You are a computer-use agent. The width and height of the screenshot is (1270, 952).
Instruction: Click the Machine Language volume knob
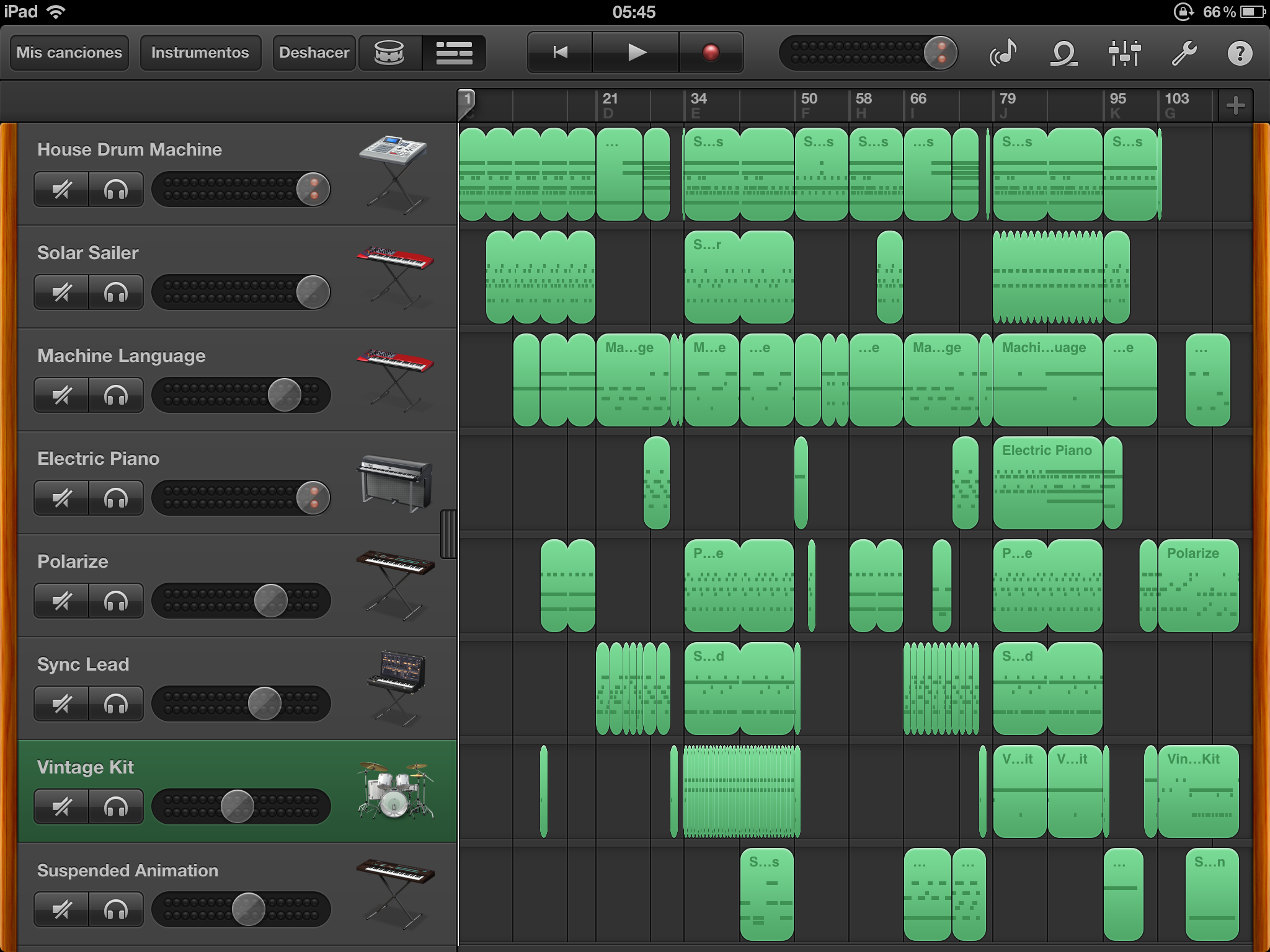click(x=285, y=395)
